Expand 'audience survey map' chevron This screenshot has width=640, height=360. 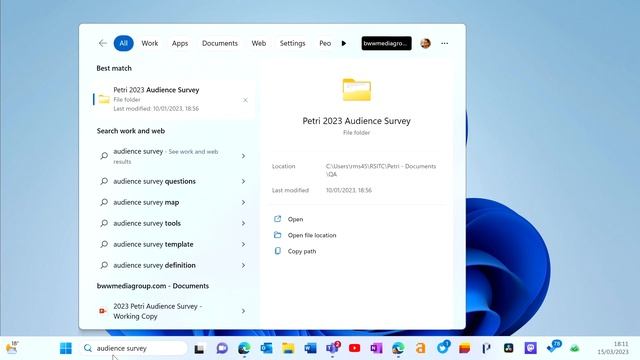(243, 202)
